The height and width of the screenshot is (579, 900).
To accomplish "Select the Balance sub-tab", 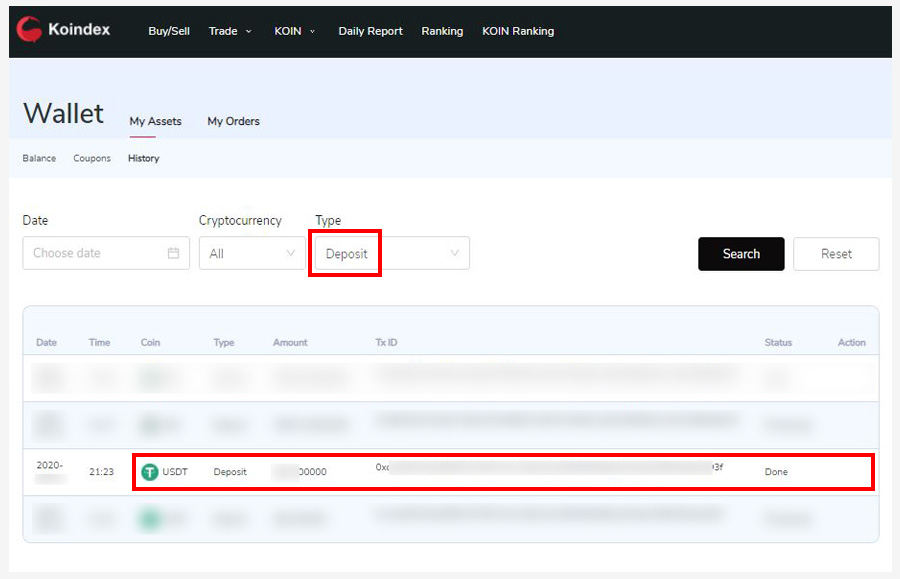I will pos(39,158).
